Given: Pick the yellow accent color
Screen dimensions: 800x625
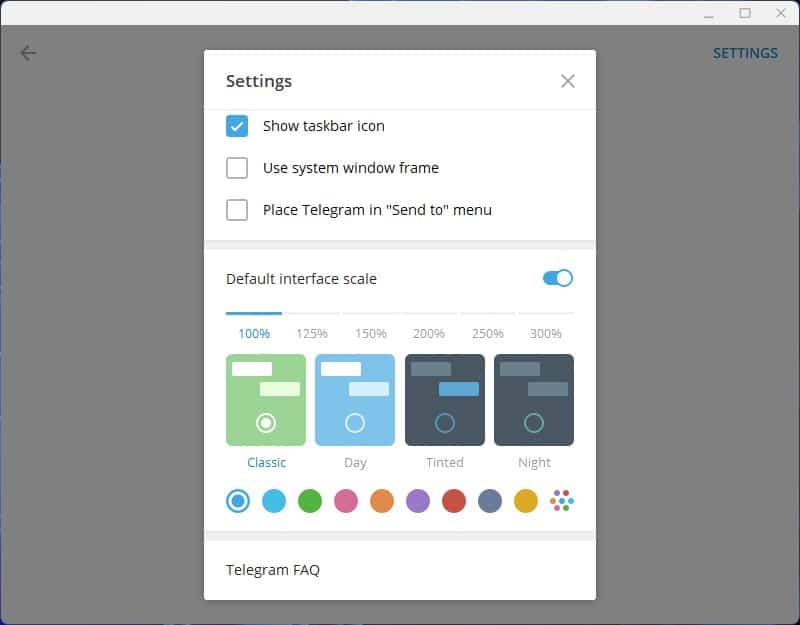Looking at the screenshot, I should tap(526, 501).
